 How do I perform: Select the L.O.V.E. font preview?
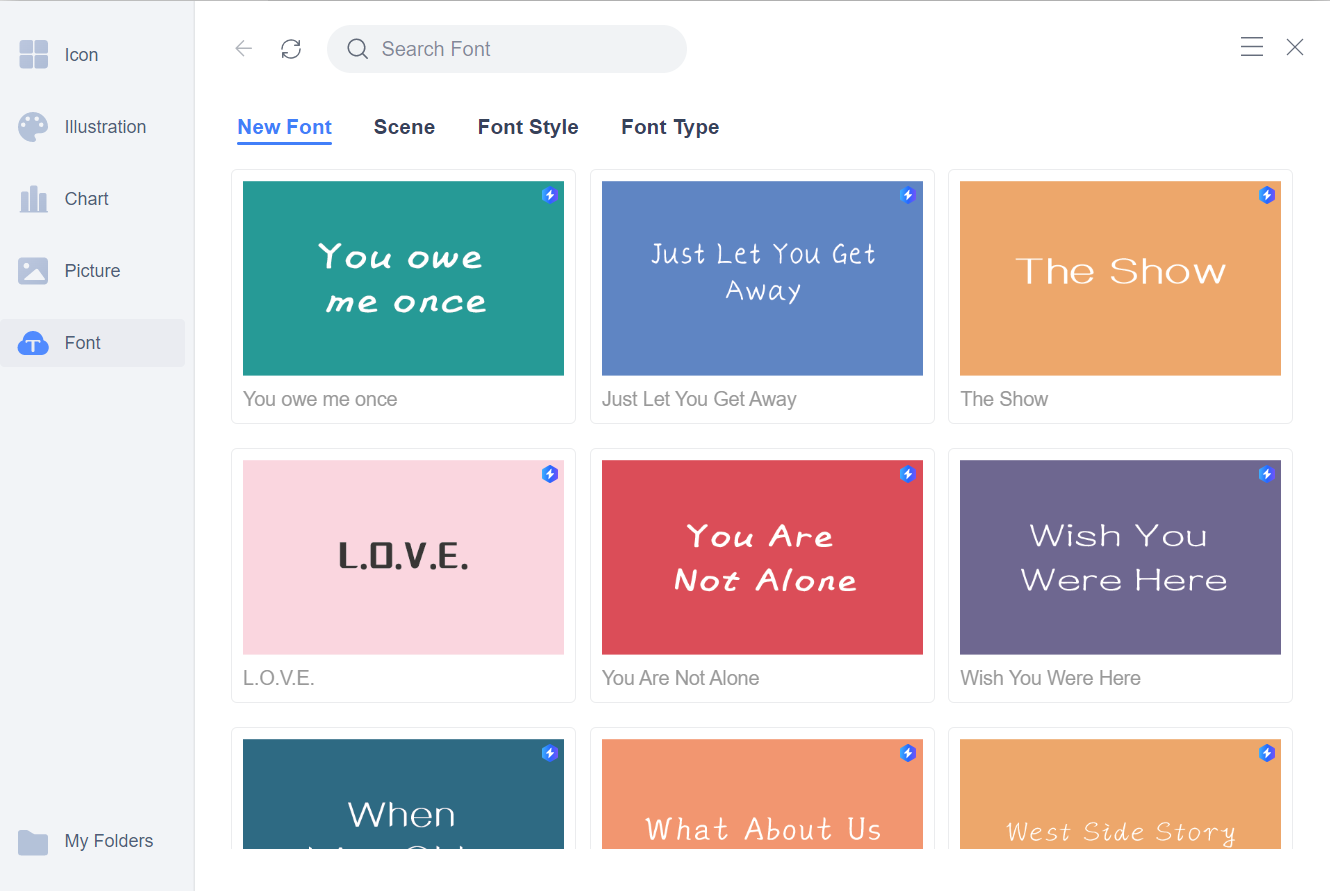pyautogui.click(x=403, y=557)
